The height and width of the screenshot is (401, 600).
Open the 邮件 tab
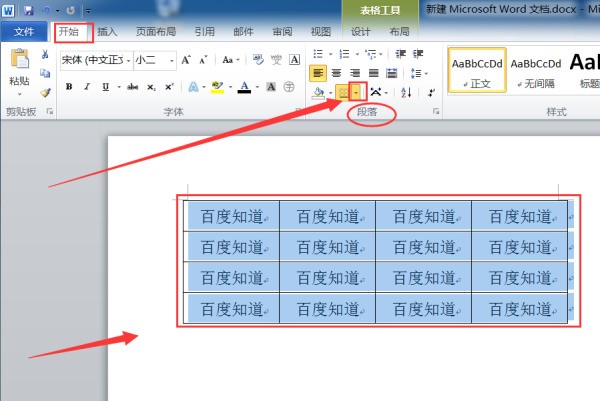[243, 31]
